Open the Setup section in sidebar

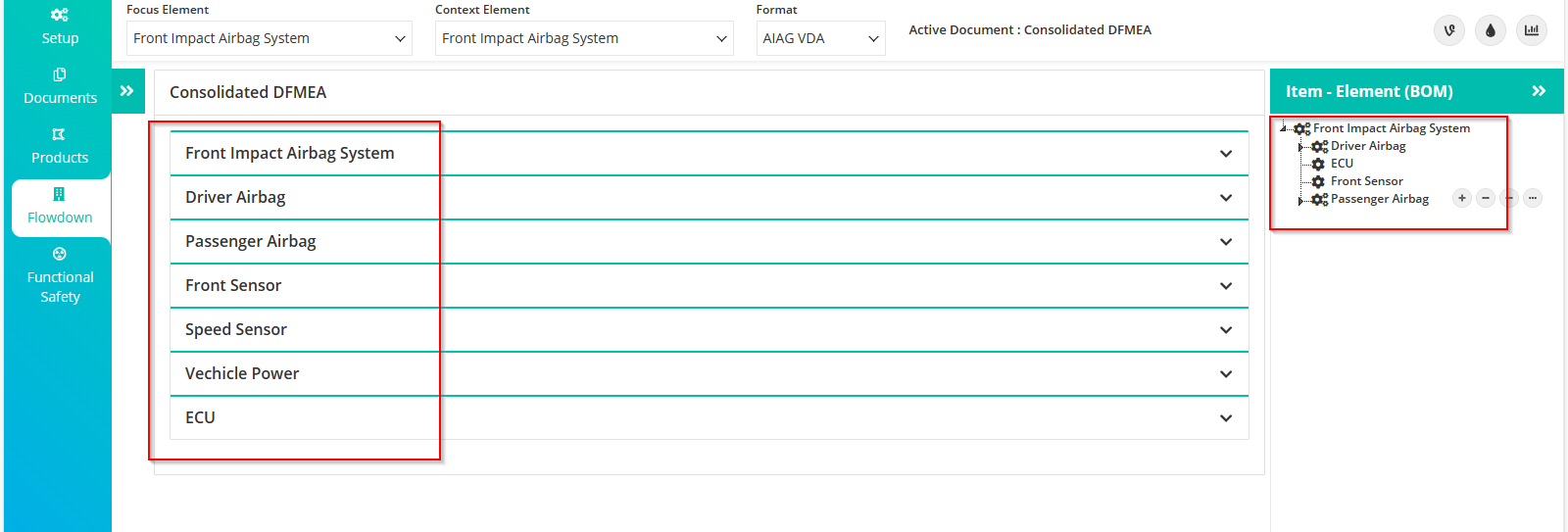(x=60, y=26)
